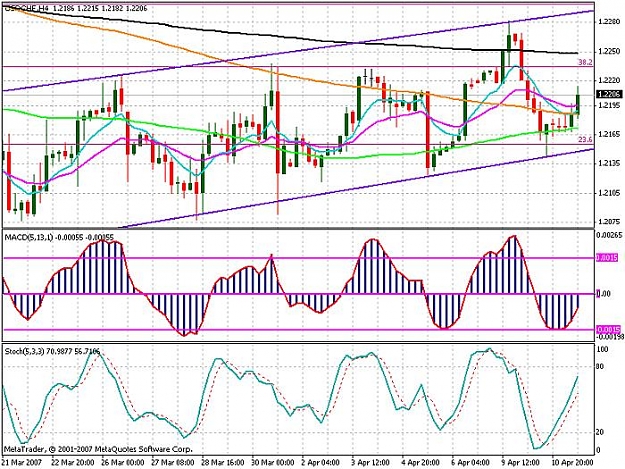Select the 28 Mar 16:00 time label

223,463
